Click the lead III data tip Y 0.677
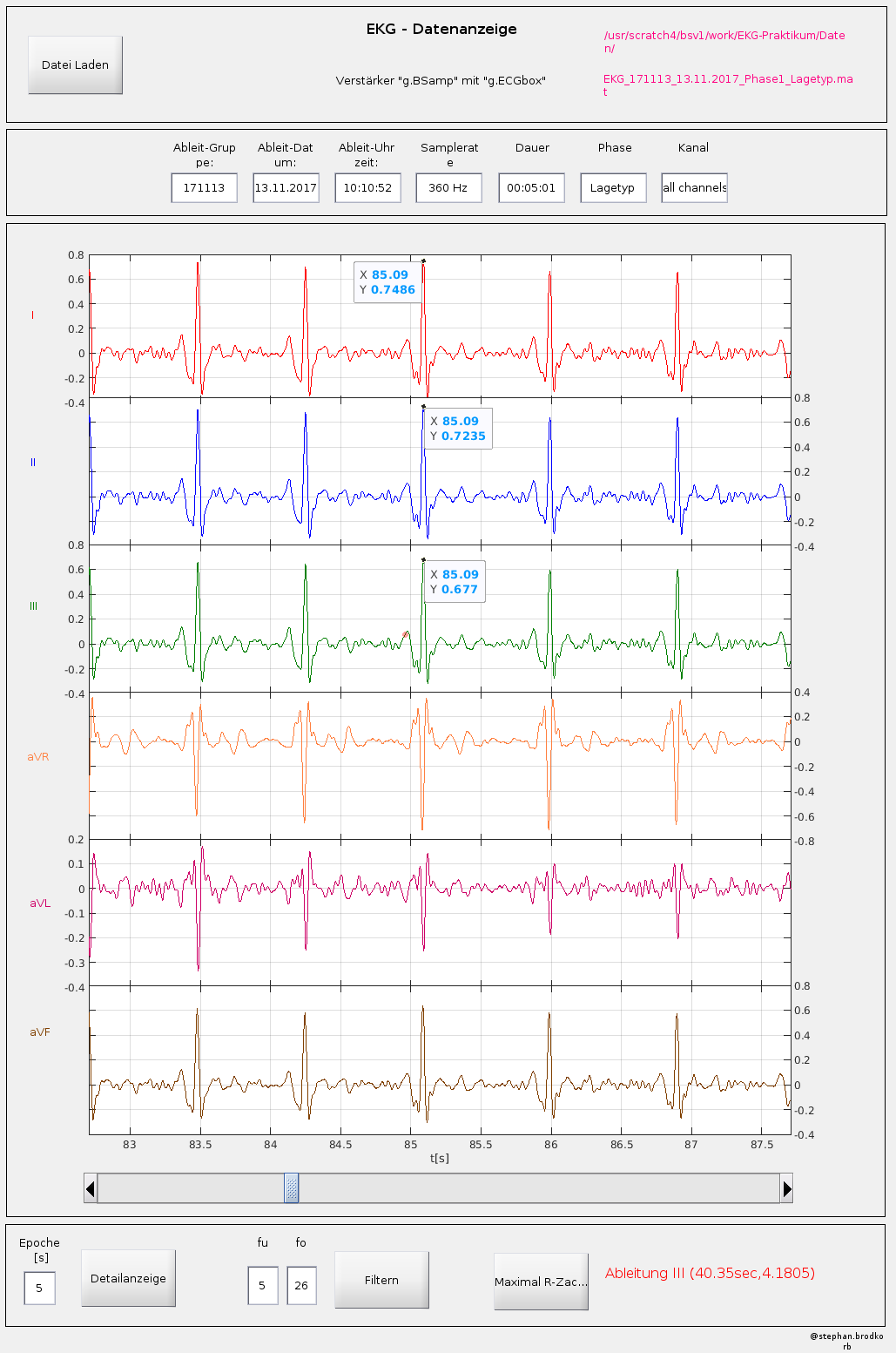The width and height of the screenshot is (896, 1353). [x=455, y=582]
